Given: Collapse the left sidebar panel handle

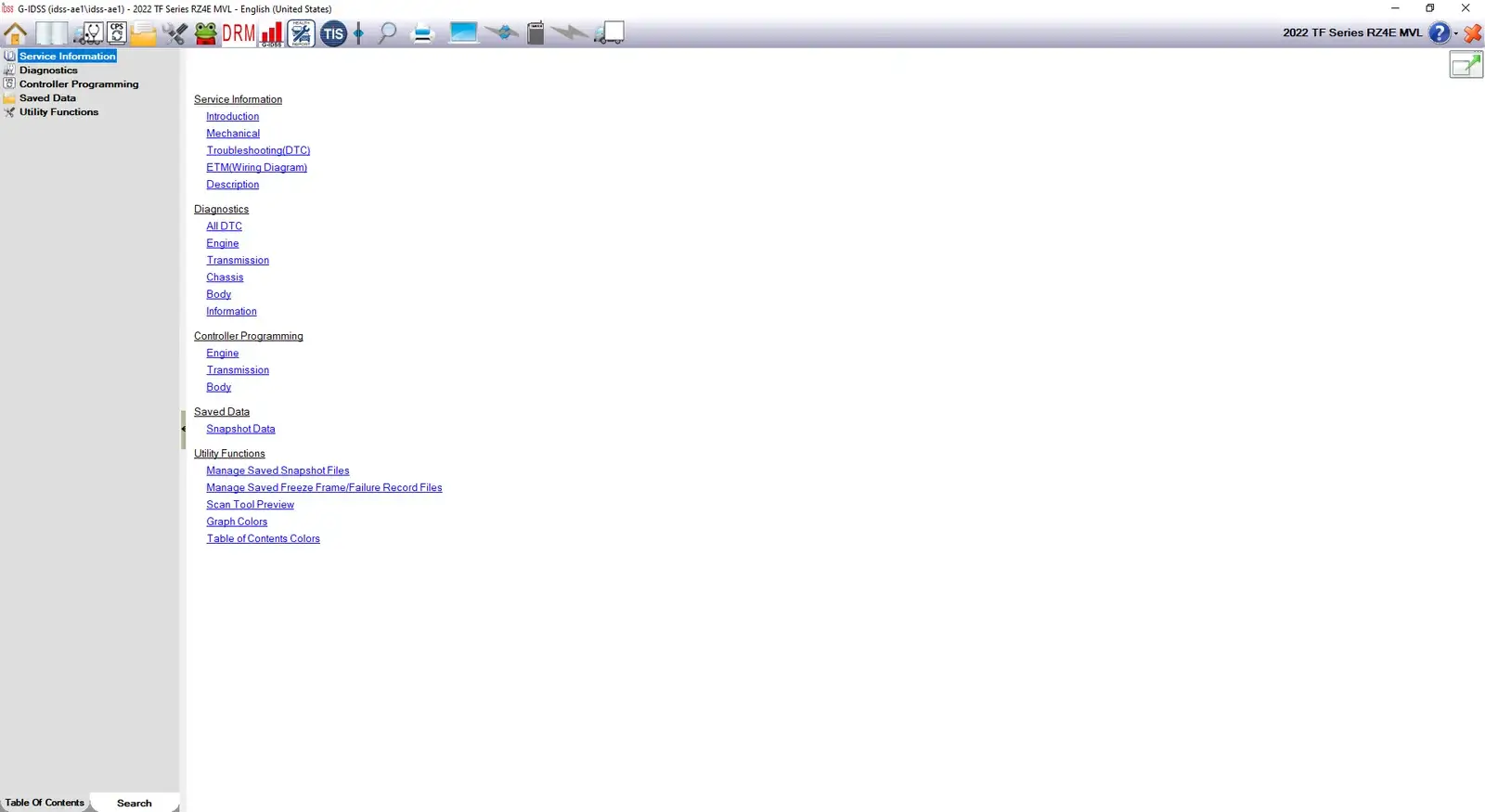Looking at the screenshot, I should [183, 429].
